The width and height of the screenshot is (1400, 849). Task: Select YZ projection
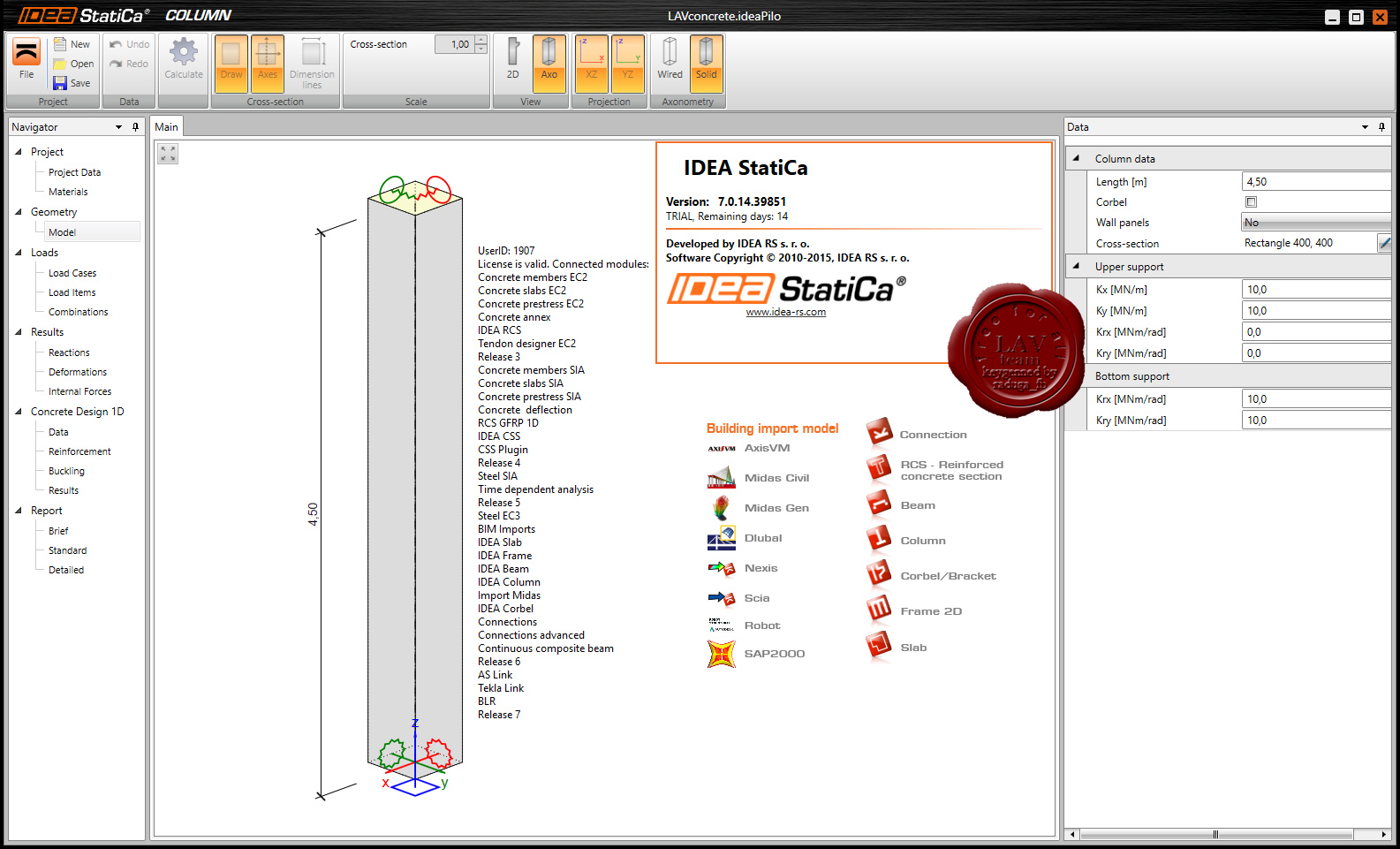pyautogui.click(x=628, y=64)
